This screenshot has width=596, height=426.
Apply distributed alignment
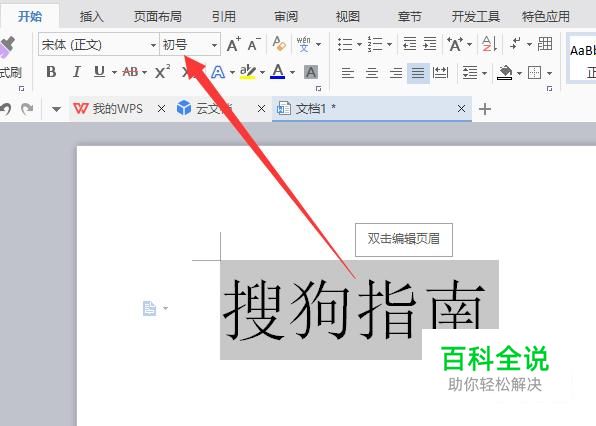tap(441, 73)
